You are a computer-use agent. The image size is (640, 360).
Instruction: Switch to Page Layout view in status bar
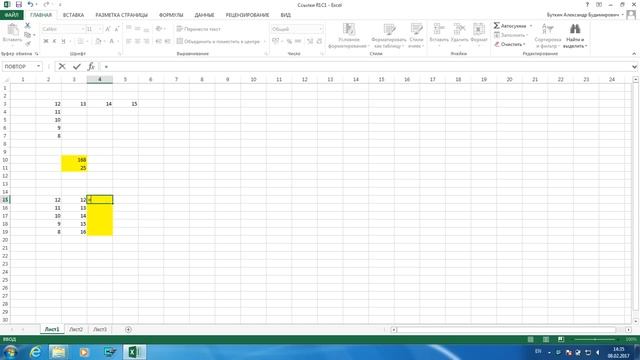point(546,340)
